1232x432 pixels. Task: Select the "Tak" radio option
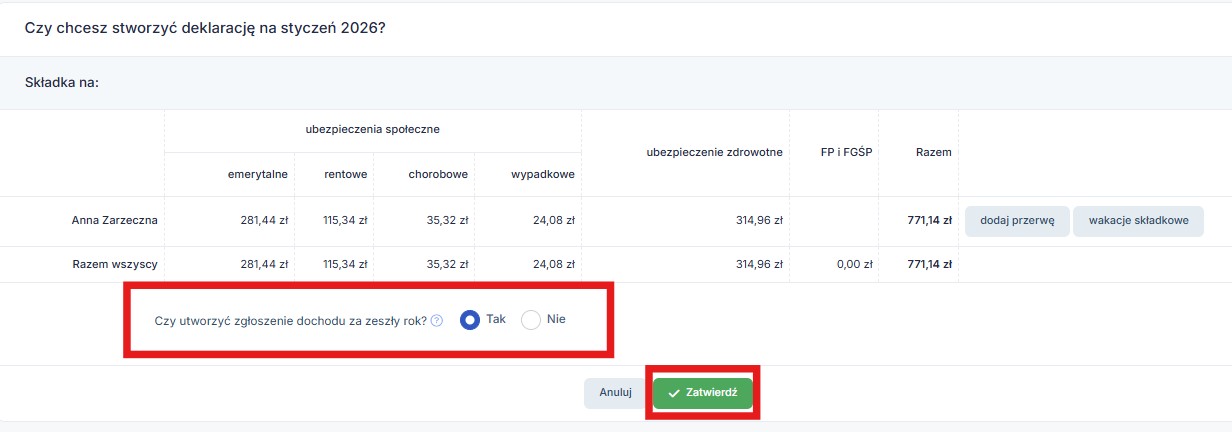pos(470,320)
